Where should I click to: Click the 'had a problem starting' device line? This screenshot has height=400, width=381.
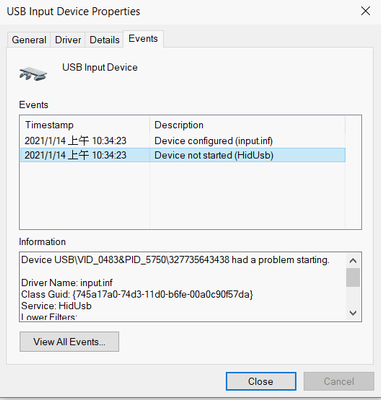175,260
